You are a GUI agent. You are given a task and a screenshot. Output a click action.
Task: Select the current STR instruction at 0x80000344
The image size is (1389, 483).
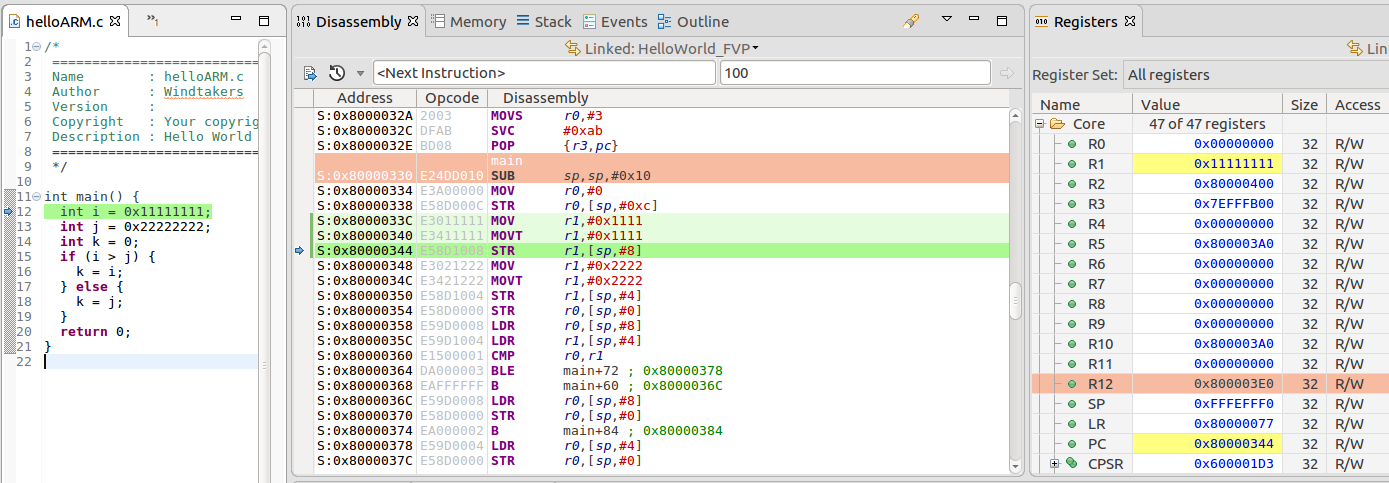click(661, 250)
